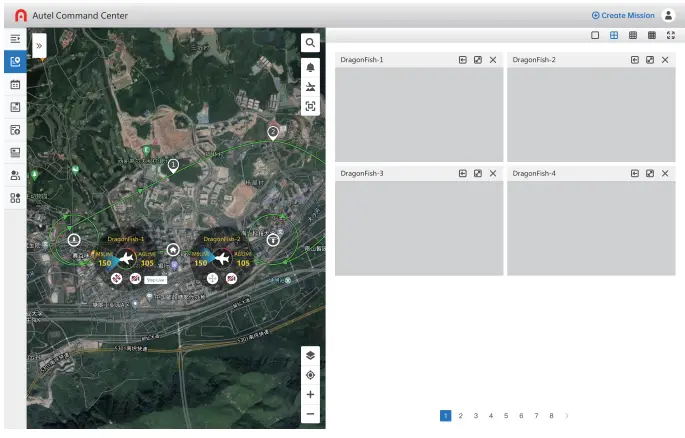The height and width of the screenshot is (438, 685).
Task: Open the user profile avatar
Action: (668, 15)
